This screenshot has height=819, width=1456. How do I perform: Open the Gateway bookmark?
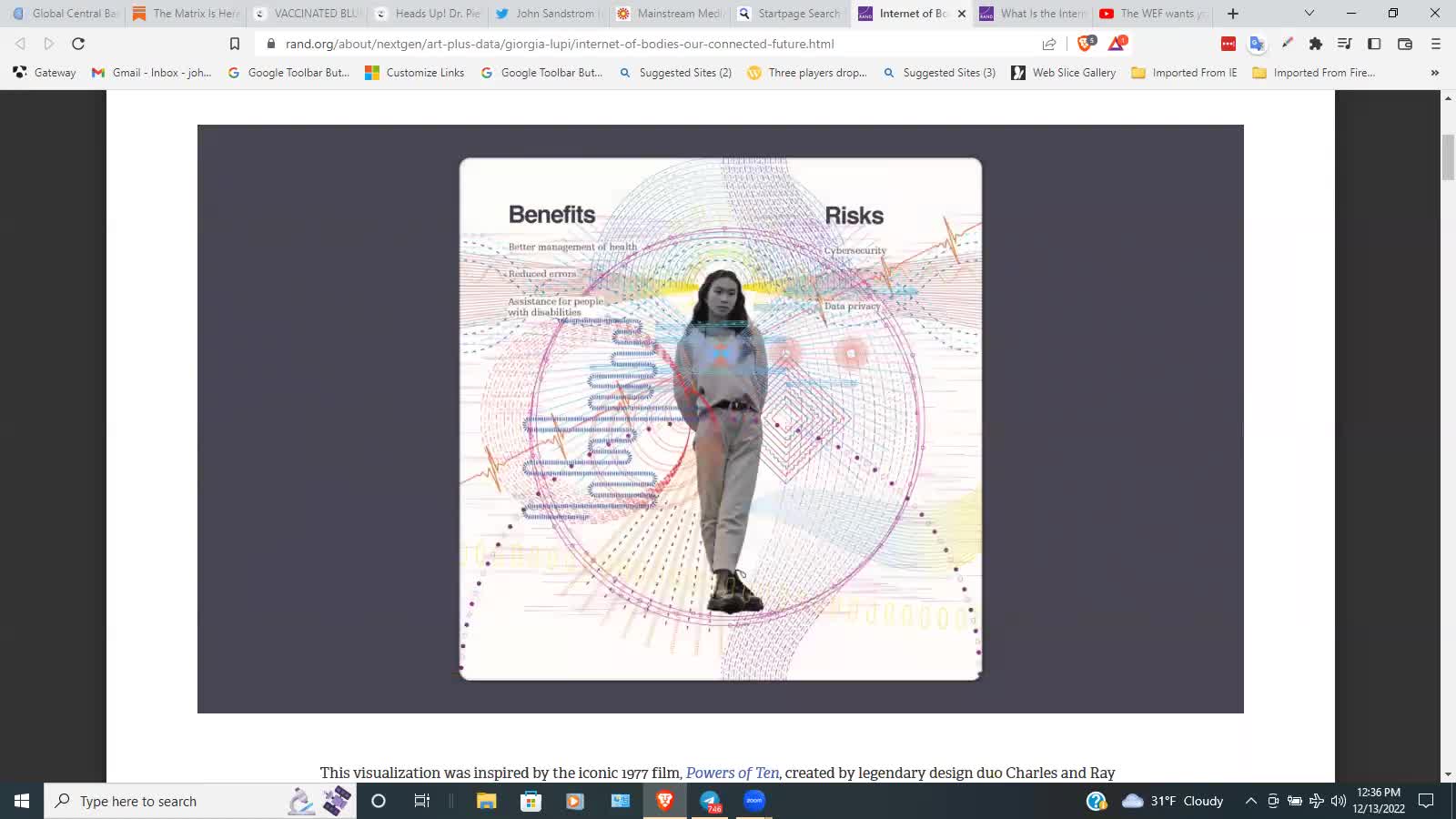pos(45,73)
